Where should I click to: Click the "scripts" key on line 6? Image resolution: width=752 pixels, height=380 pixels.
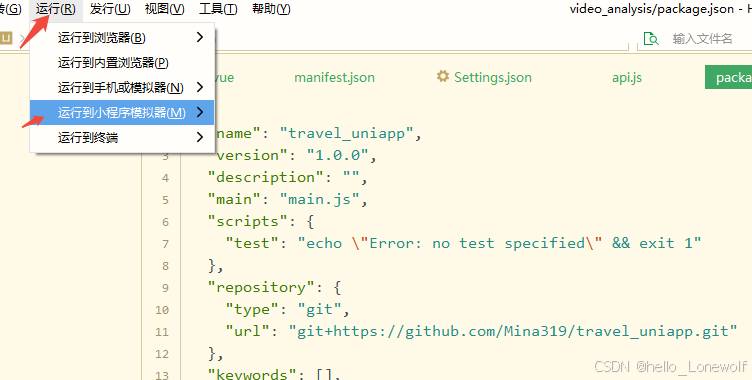[x=248, y=221]
